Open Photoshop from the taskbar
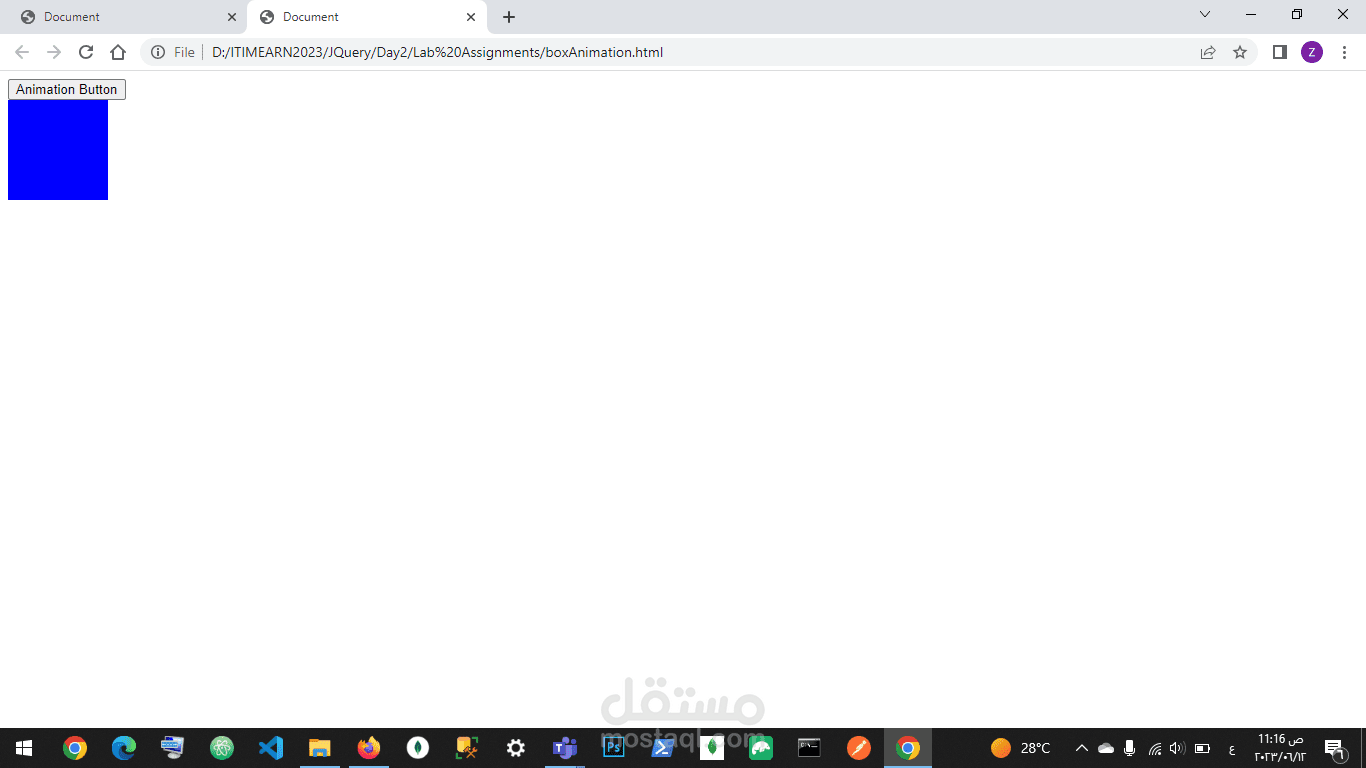 coord(613,748)
